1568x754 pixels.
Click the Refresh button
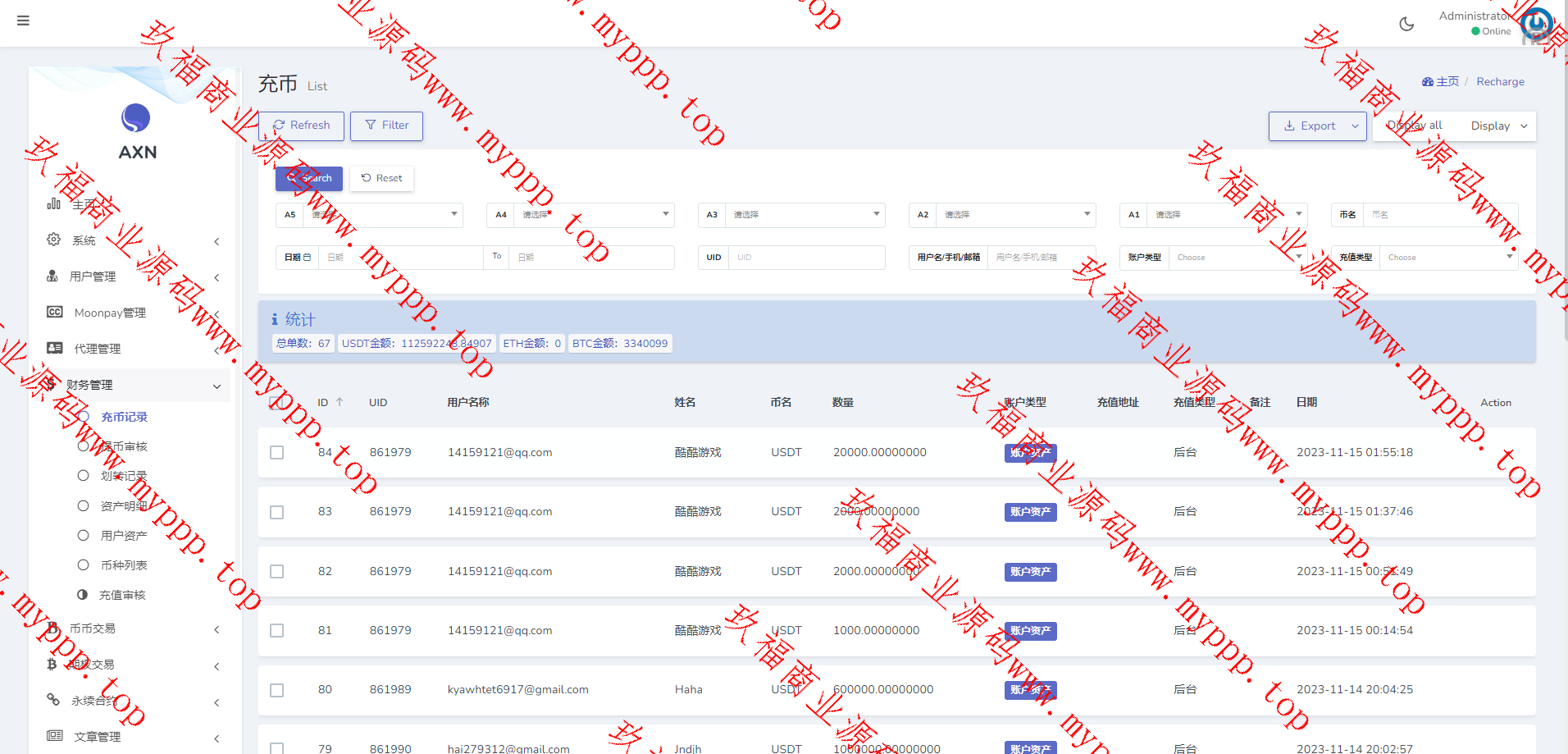click(x=302, y=126)
